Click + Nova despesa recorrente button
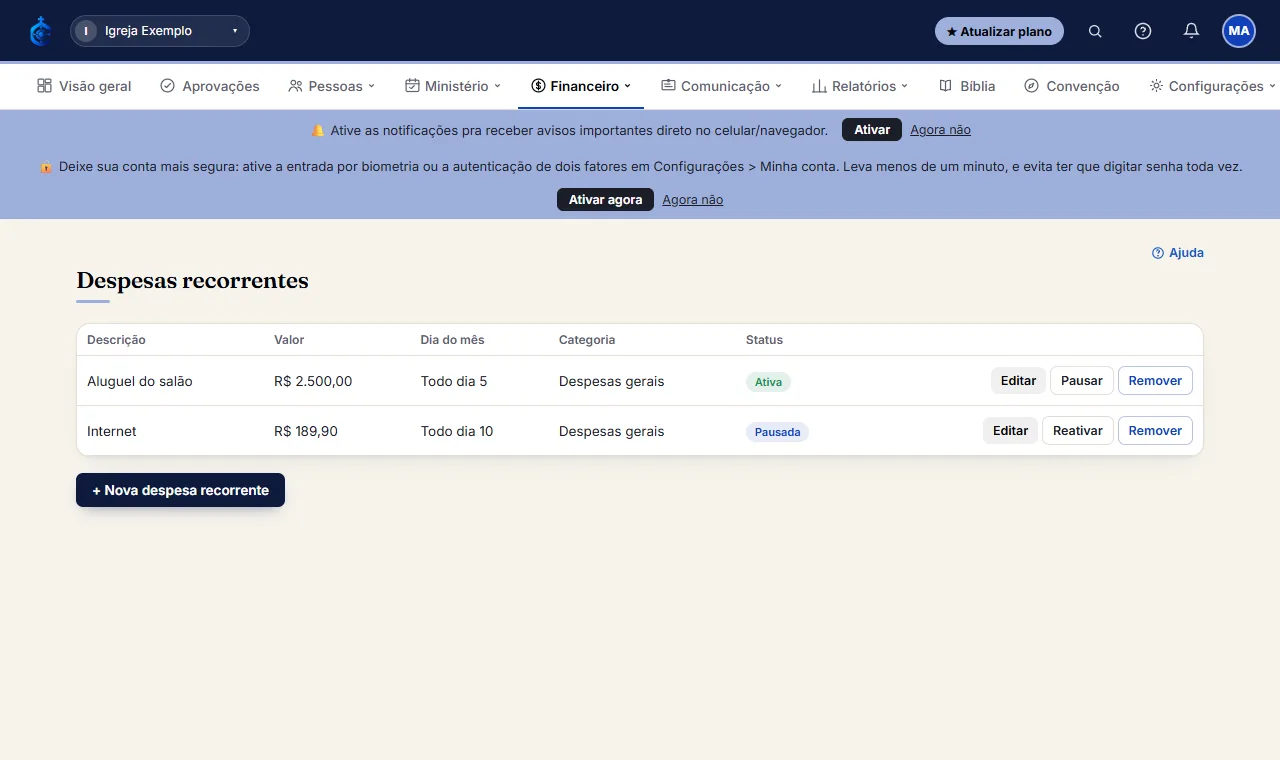 pyautogui.click(x=180, y=490)
